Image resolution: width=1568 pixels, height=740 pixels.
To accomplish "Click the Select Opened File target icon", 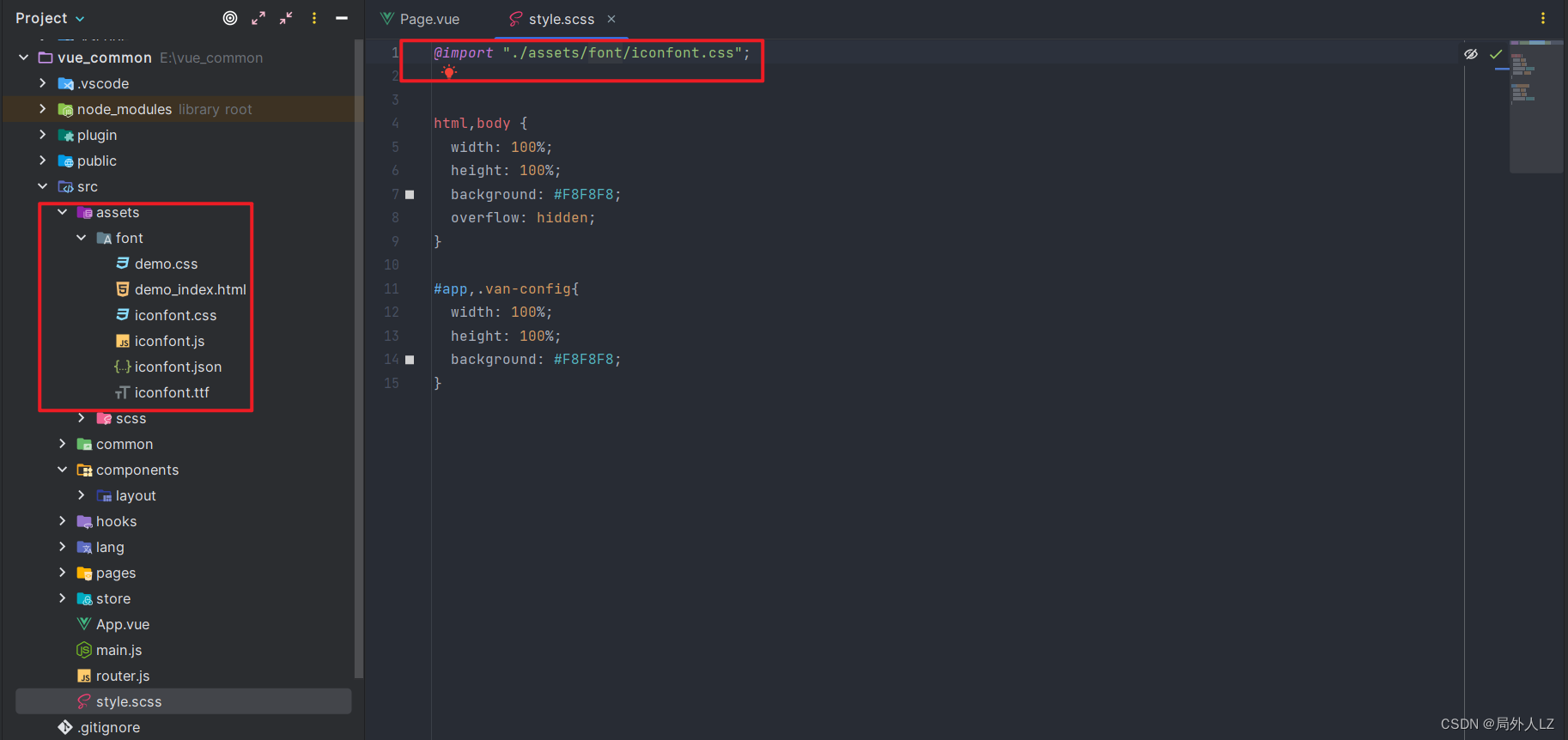I will tap(230, 18).
